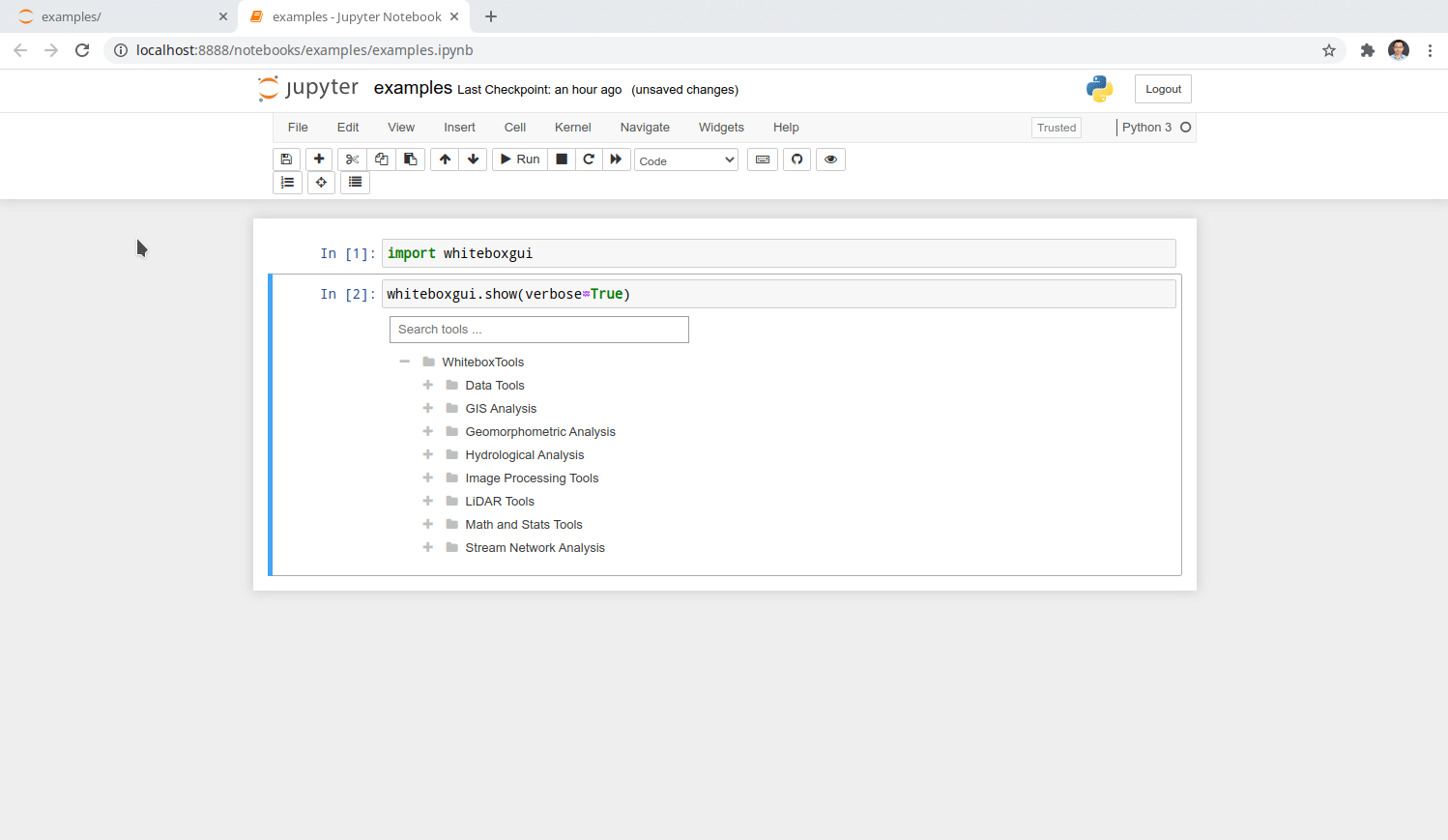
Task: Move selected cell down
Action: click(x=473, y=159)
